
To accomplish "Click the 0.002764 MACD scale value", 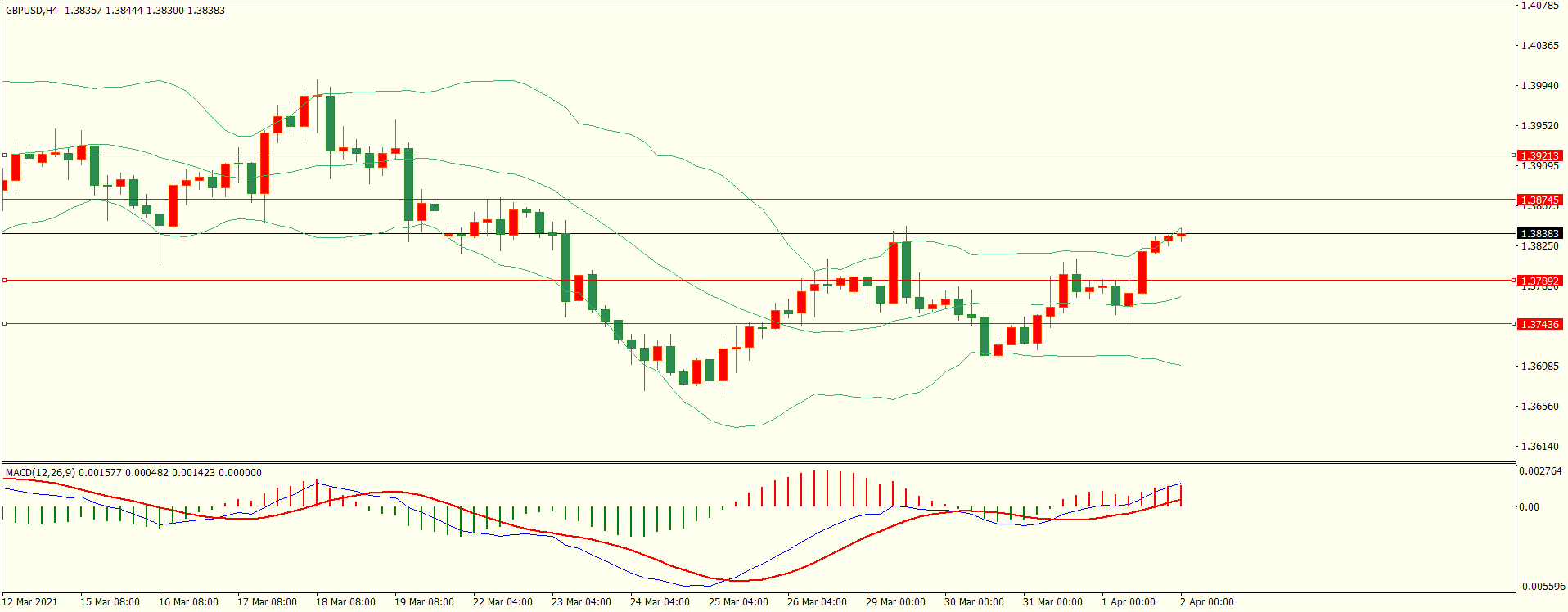I will [1540, 471].
